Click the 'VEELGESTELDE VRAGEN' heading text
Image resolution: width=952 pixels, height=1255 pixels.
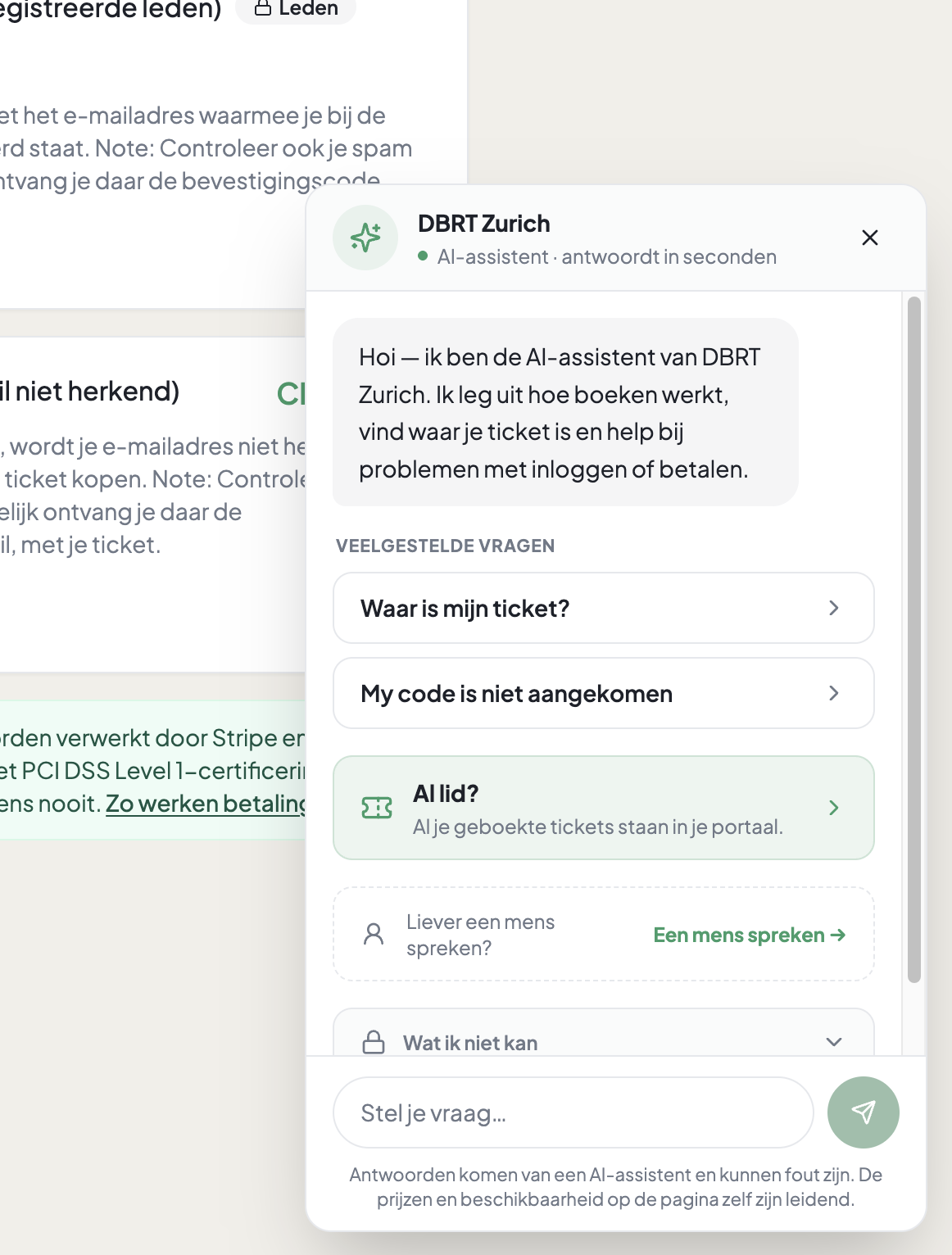(x=446, y=546)
